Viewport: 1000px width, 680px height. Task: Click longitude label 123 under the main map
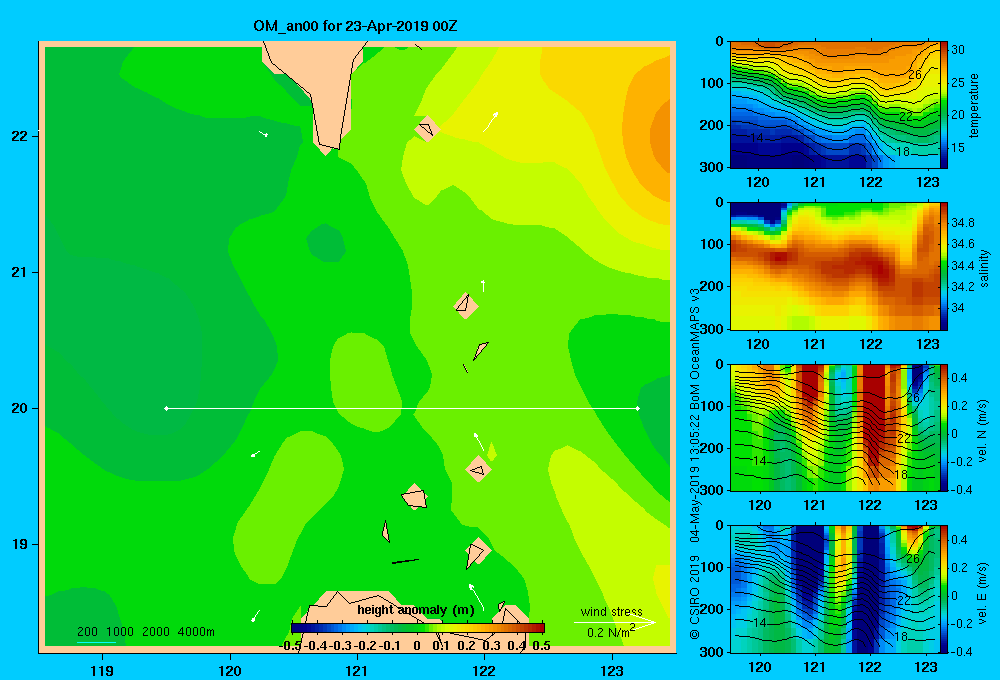point(612,670)
